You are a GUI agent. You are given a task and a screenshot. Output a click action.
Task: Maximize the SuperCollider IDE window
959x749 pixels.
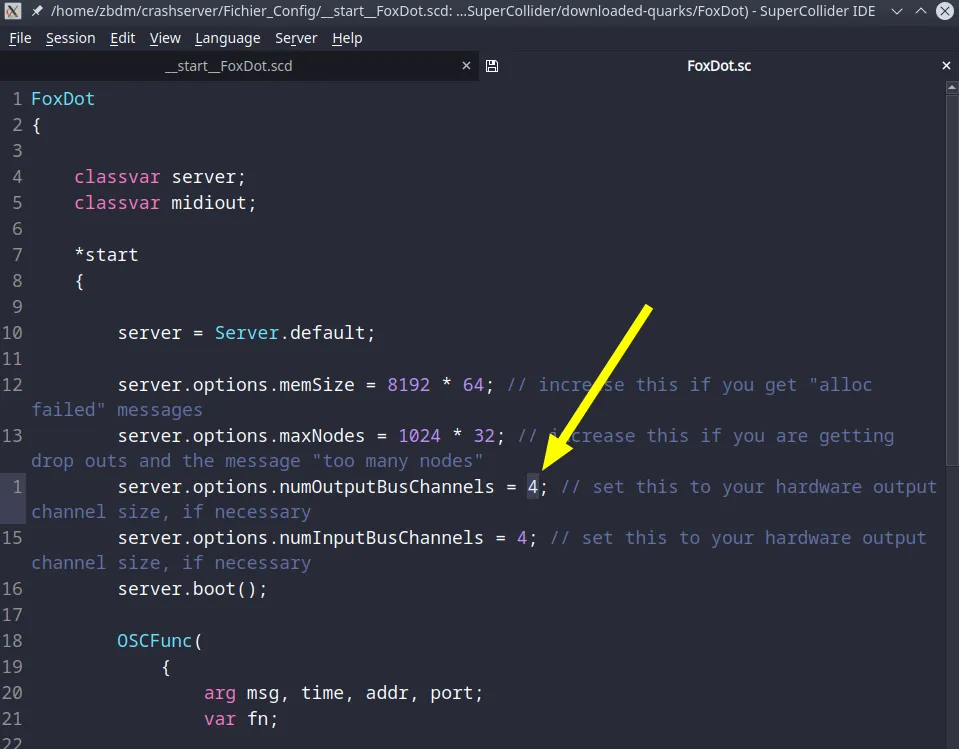tap(919, 11)
